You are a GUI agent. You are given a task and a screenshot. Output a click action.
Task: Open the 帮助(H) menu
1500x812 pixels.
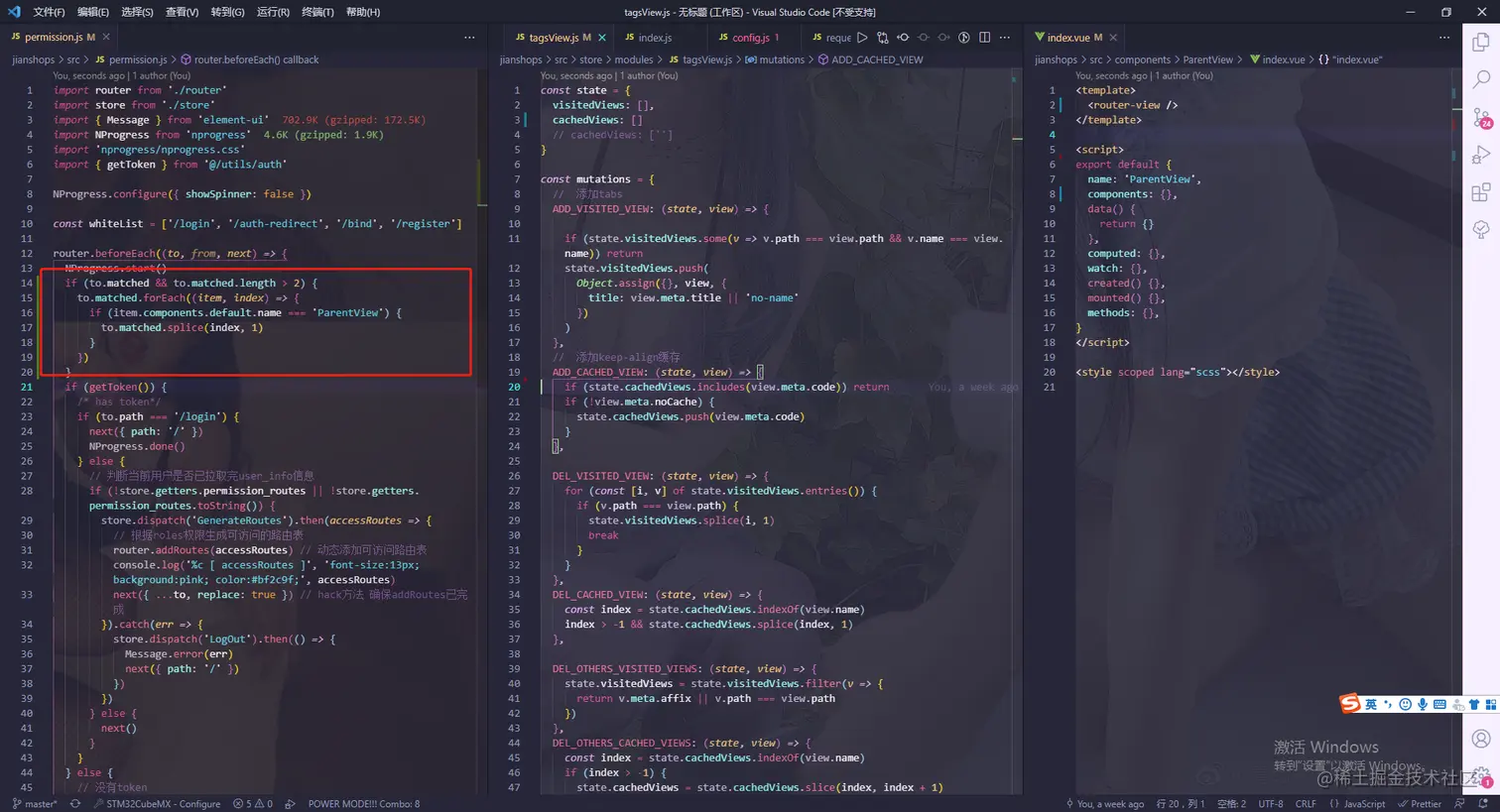pos(363,12)
